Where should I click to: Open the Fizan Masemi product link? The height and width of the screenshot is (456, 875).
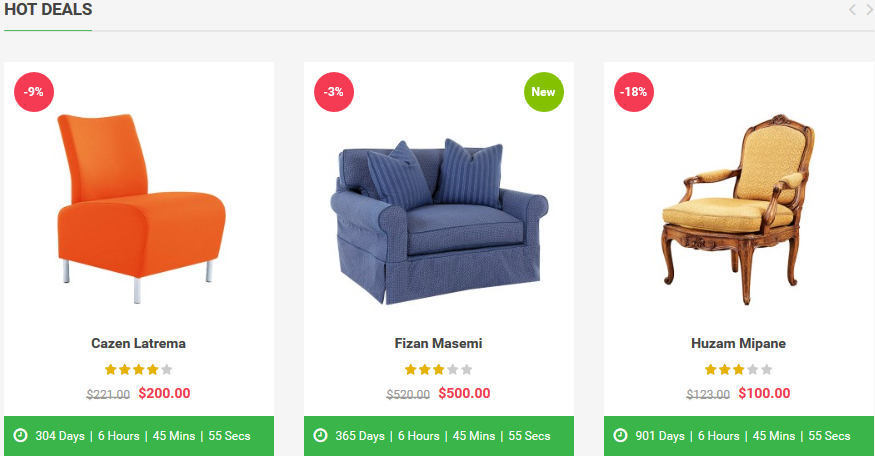(438, 343)
